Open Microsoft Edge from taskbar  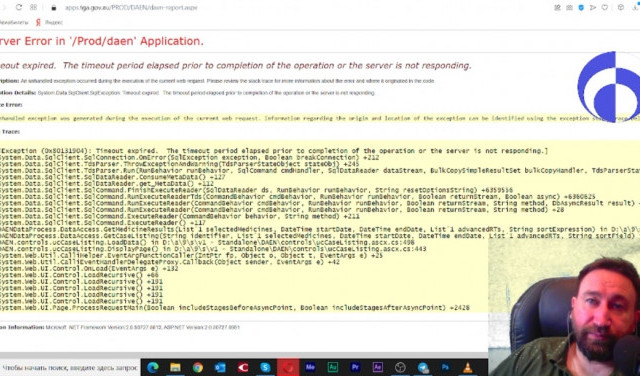coord(153,367)
